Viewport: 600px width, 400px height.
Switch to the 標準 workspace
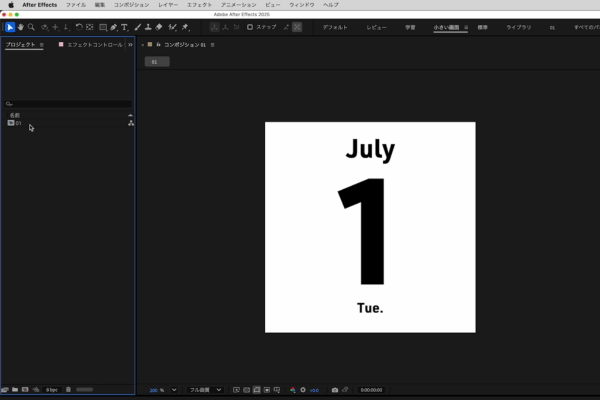pos(483,28)
